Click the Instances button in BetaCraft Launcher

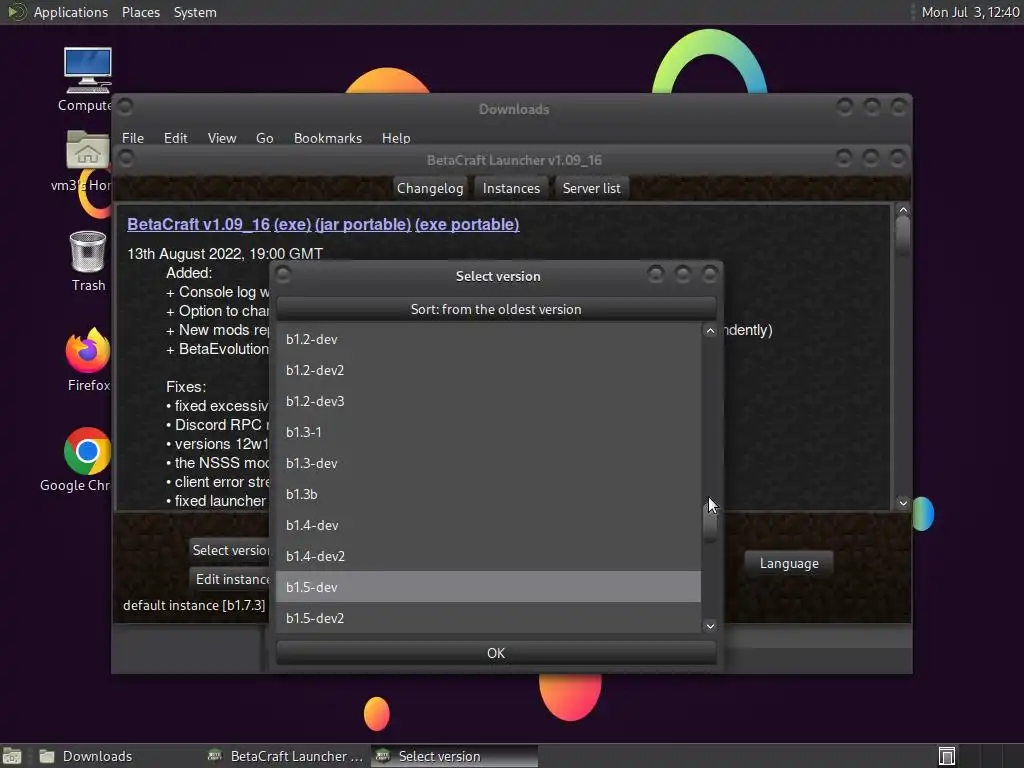tap(511, 188)
